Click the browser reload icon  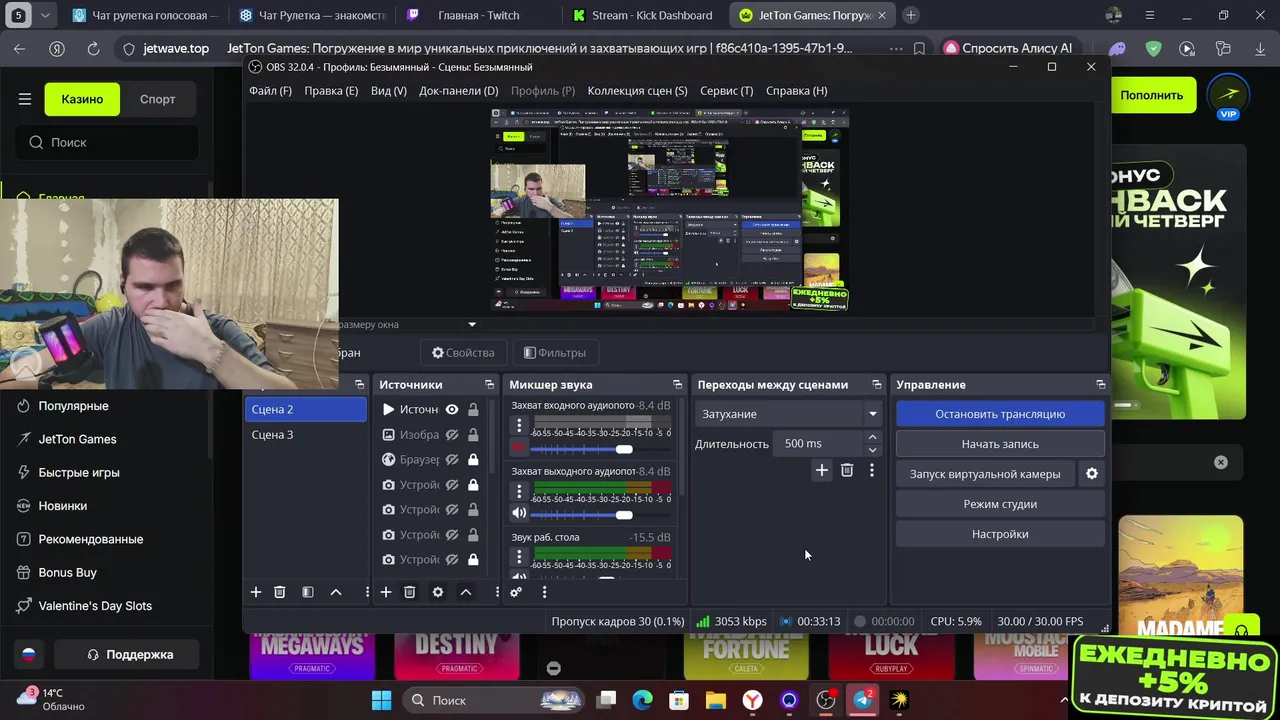pyautogui.click(x=93, y=48)
